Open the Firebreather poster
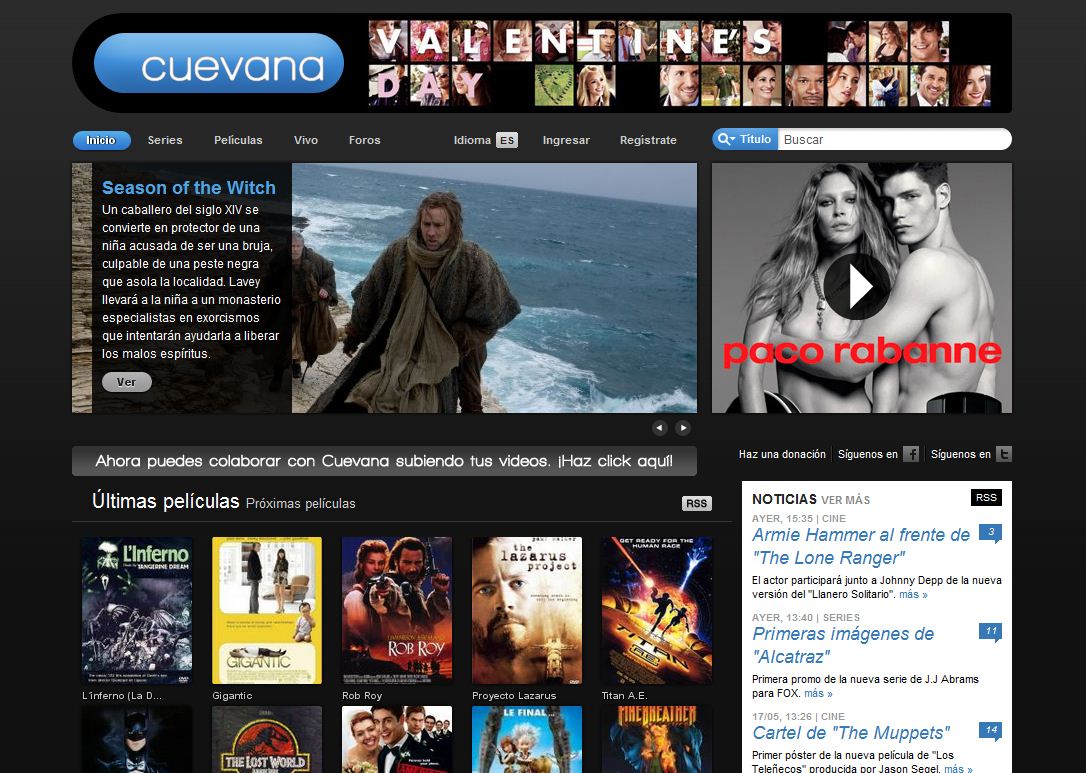 [x=657, y=739]
